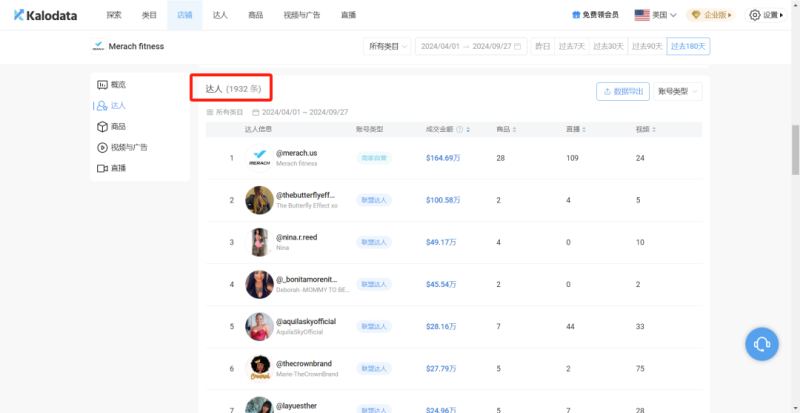
Task: Sort the table by 视频 column
Action: click(x=654, y=130)
